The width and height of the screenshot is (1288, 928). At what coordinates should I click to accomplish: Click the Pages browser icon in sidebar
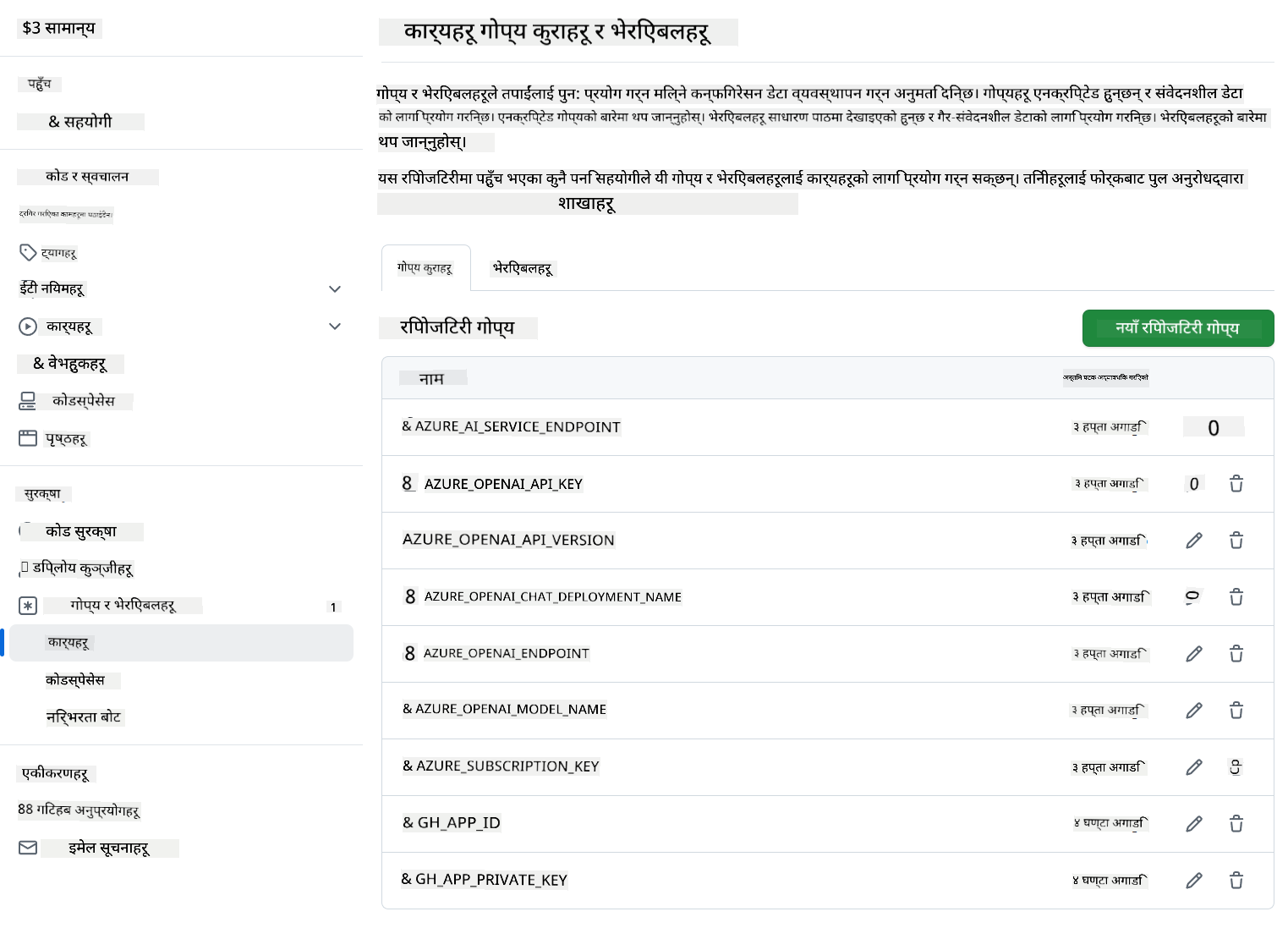28,438
